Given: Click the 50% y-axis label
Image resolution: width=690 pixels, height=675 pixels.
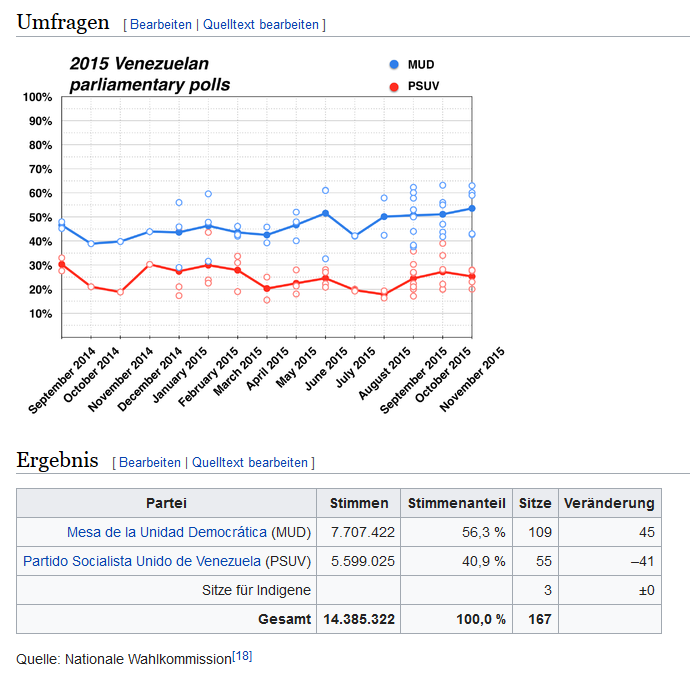Looking at the screenshot, I should [40, 218].
